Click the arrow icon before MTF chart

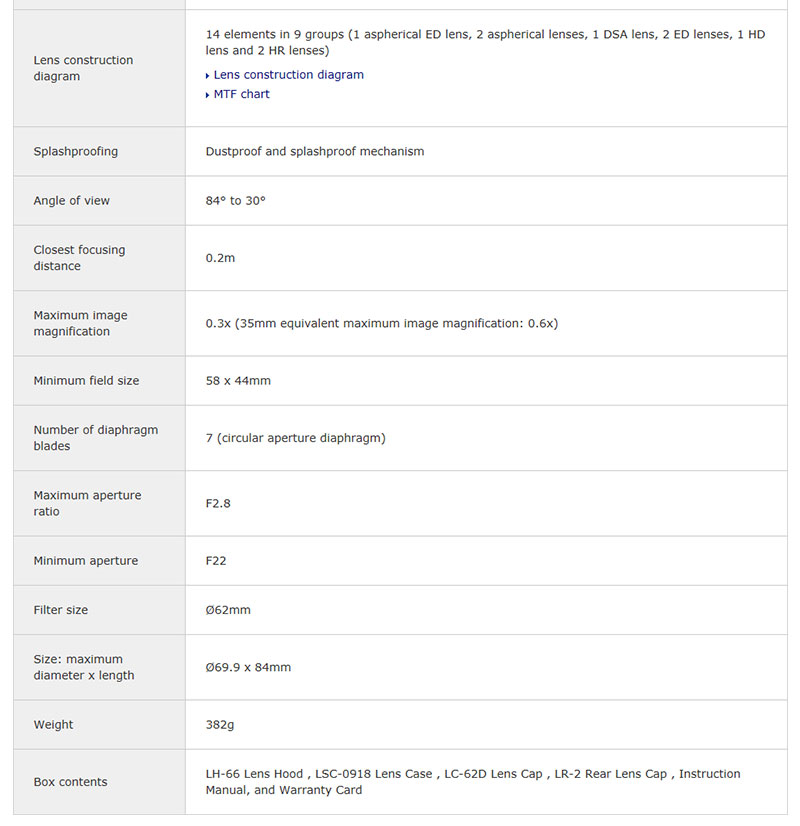[208, 95]
